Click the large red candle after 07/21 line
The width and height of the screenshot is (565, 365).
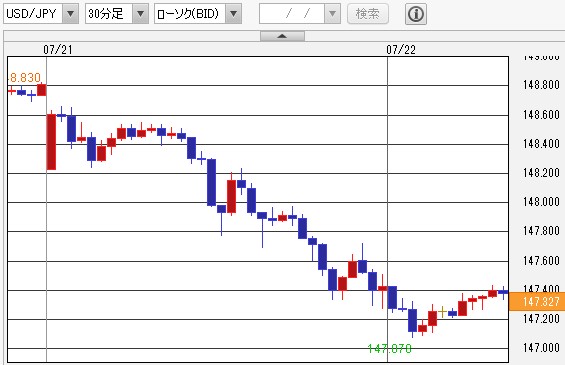[x=52, y=142]
